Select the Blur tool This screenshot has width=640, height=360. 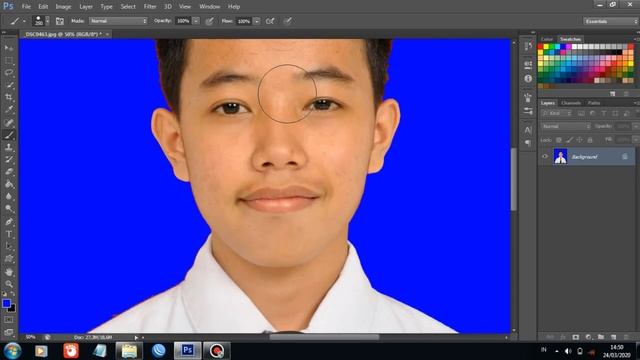point(9,196)
